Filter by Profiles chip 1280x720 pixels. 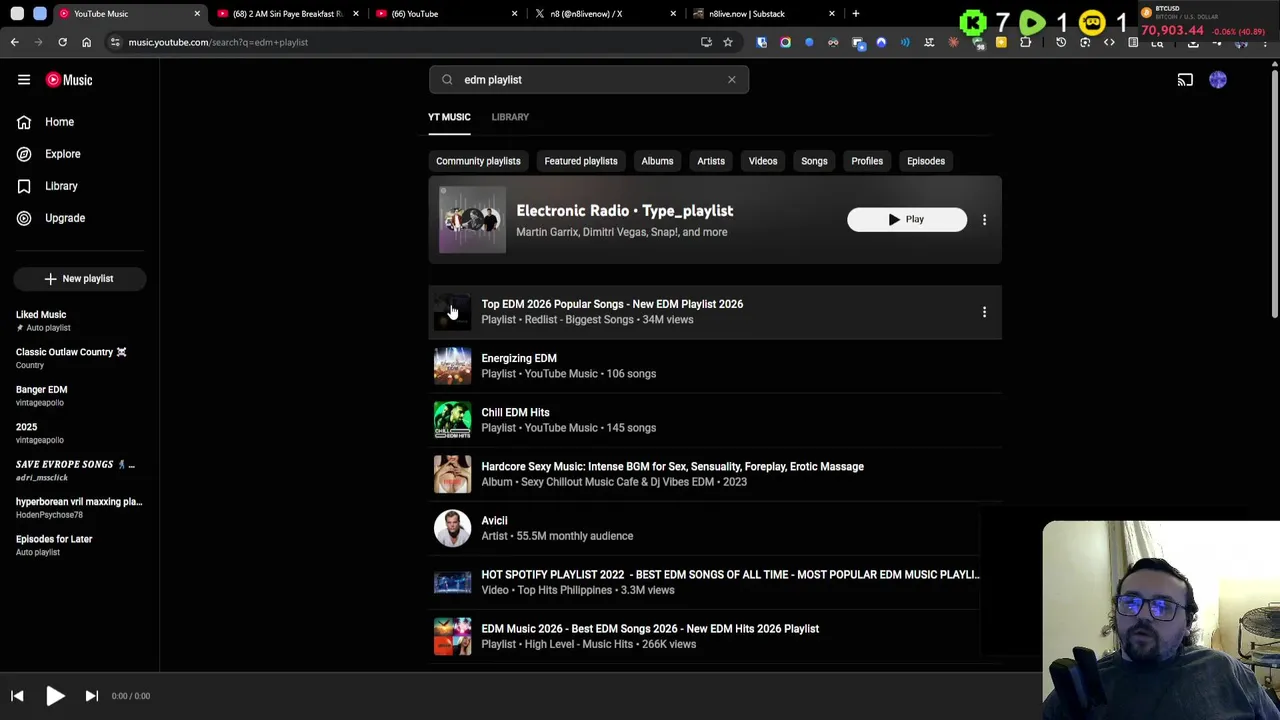click(867, 161)
